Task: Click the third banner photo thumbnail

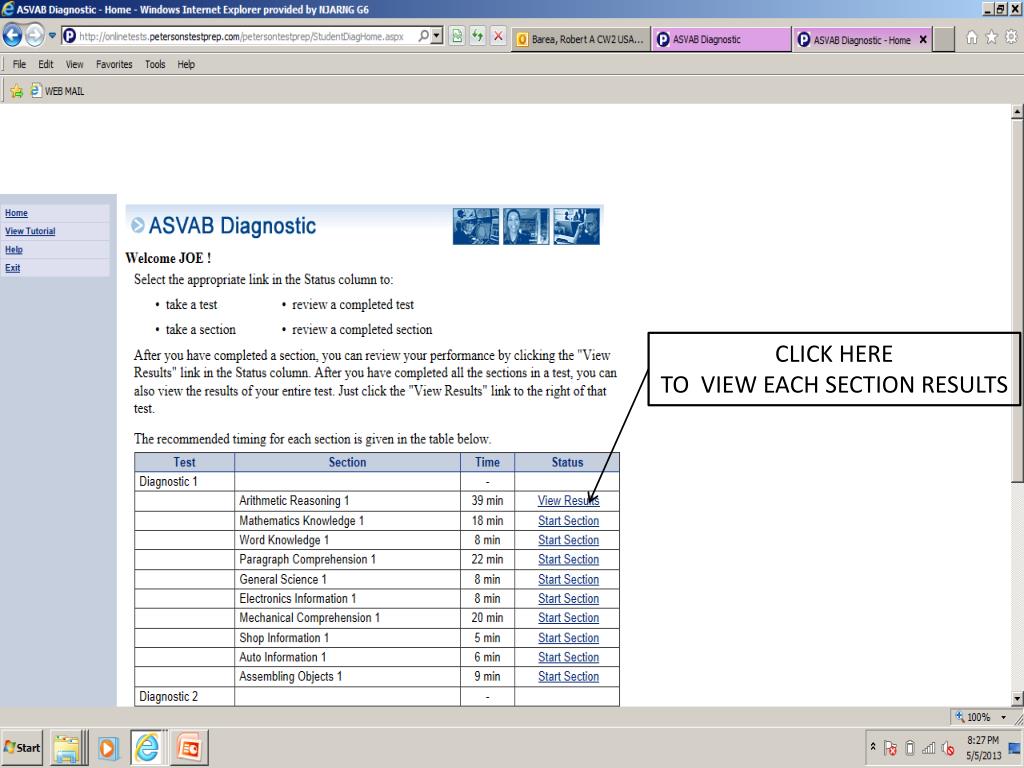Action: point(577,226)
